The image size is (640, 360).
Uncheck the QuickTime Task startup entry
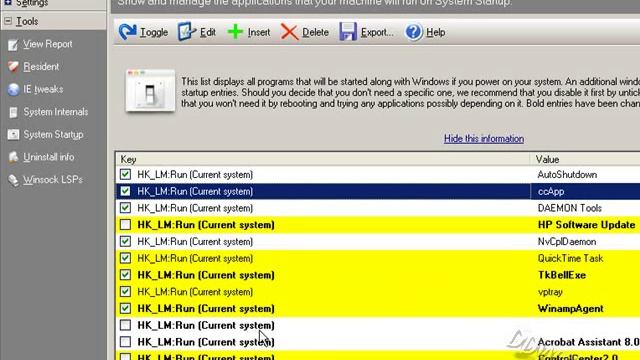(125, 258)
